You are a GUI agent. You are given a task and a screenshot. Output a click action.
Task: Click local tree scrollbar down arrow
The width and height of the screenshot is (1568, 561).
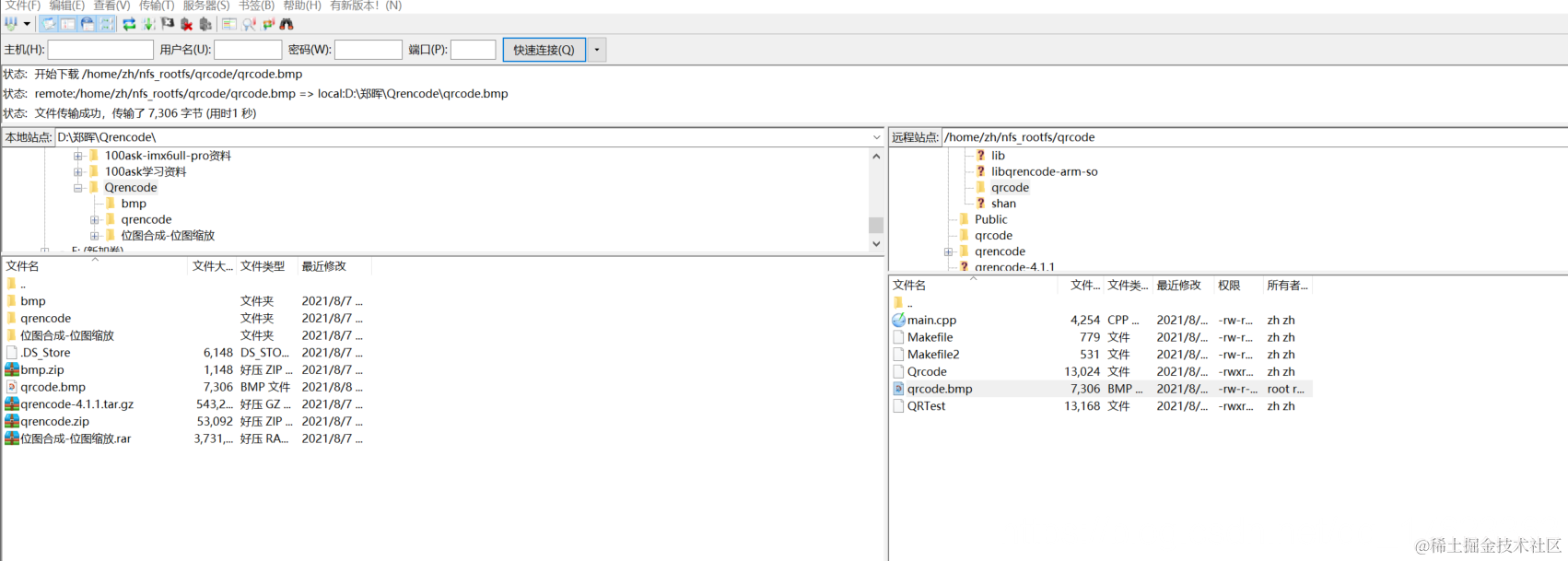click(876, 244)
